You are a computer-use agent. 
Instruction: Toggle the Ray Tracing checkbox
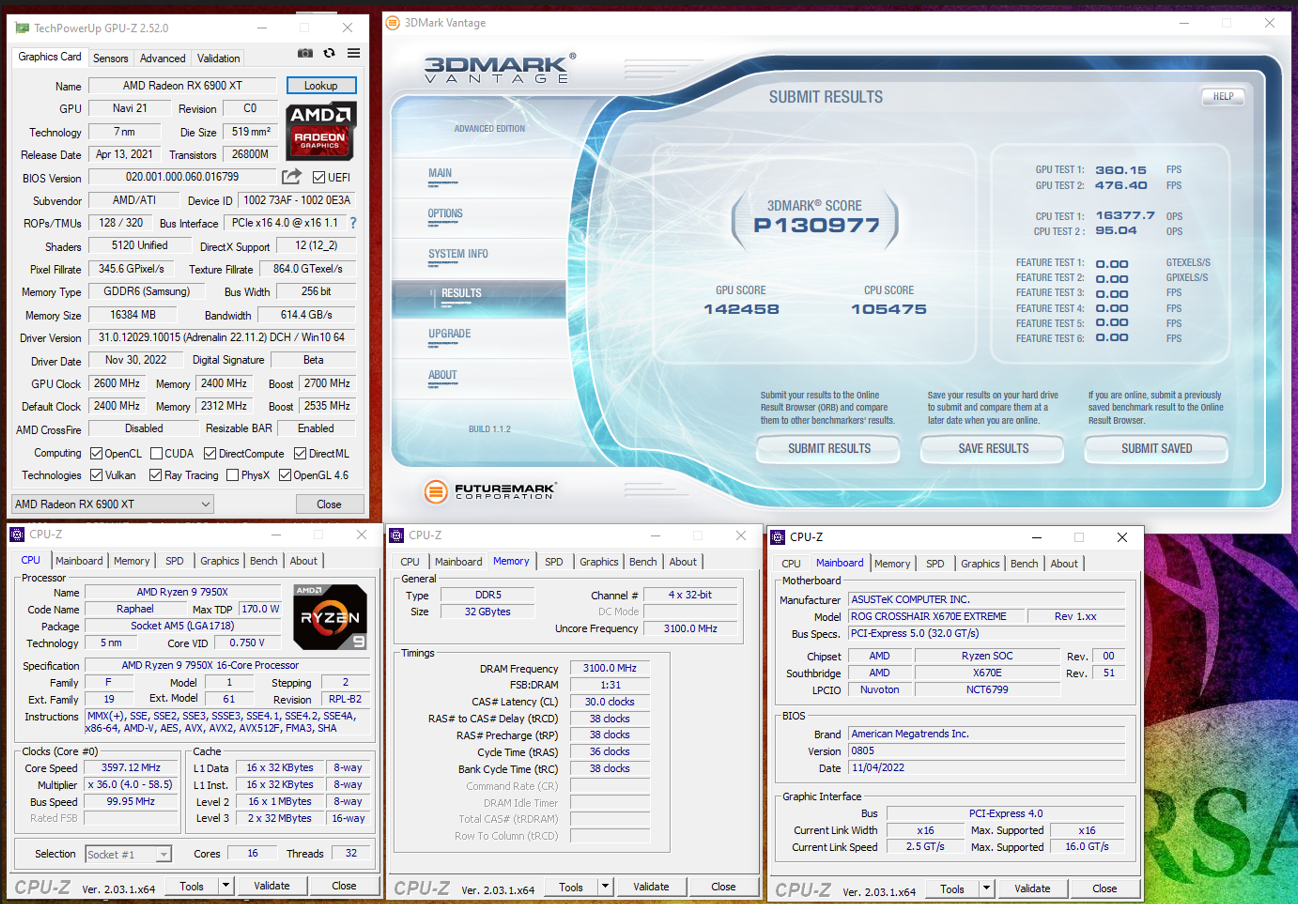click(155, 475)
